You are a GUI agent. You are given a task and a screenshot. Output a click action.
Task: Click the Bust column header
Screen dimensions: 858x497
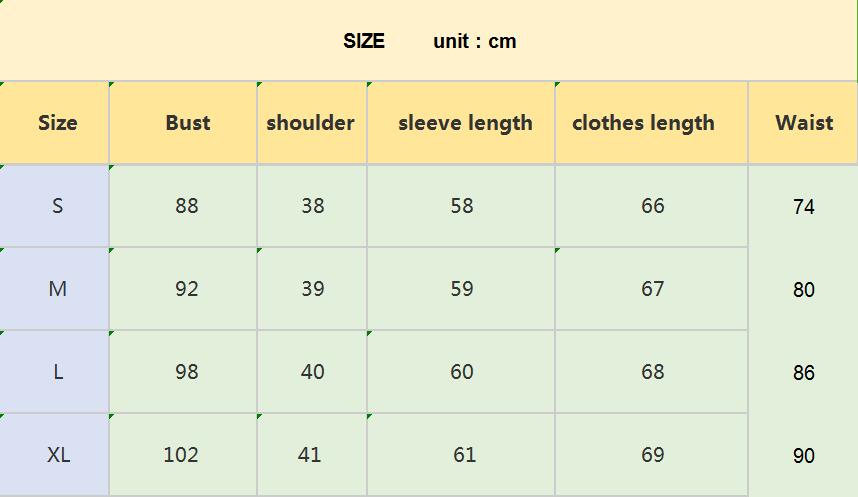pyautogui.click(x=187, y=123)
